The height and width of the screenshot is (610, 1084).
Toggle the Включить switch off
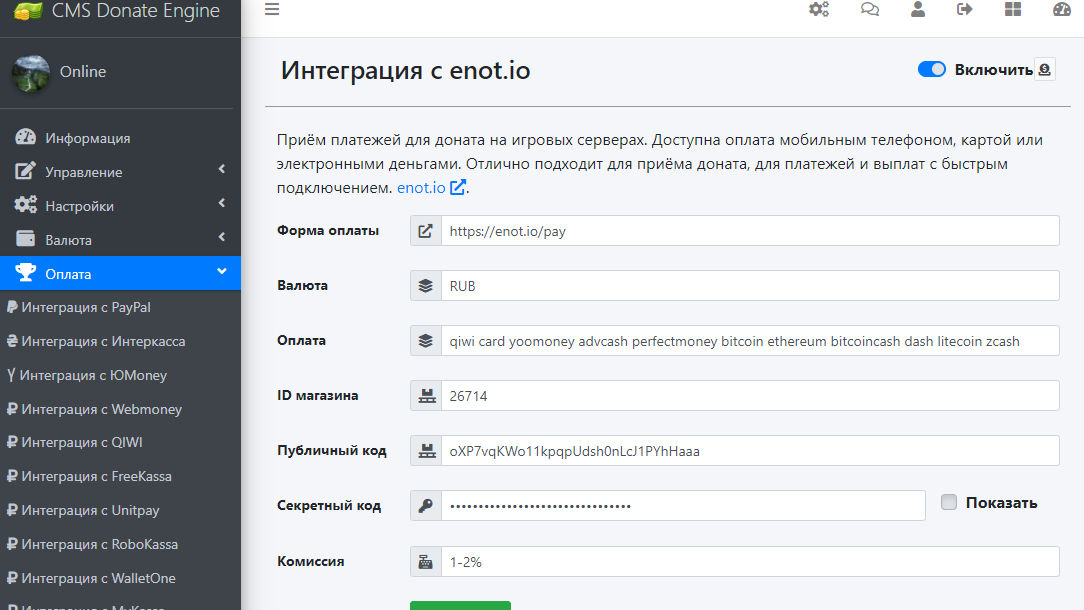tap(931, 70)
